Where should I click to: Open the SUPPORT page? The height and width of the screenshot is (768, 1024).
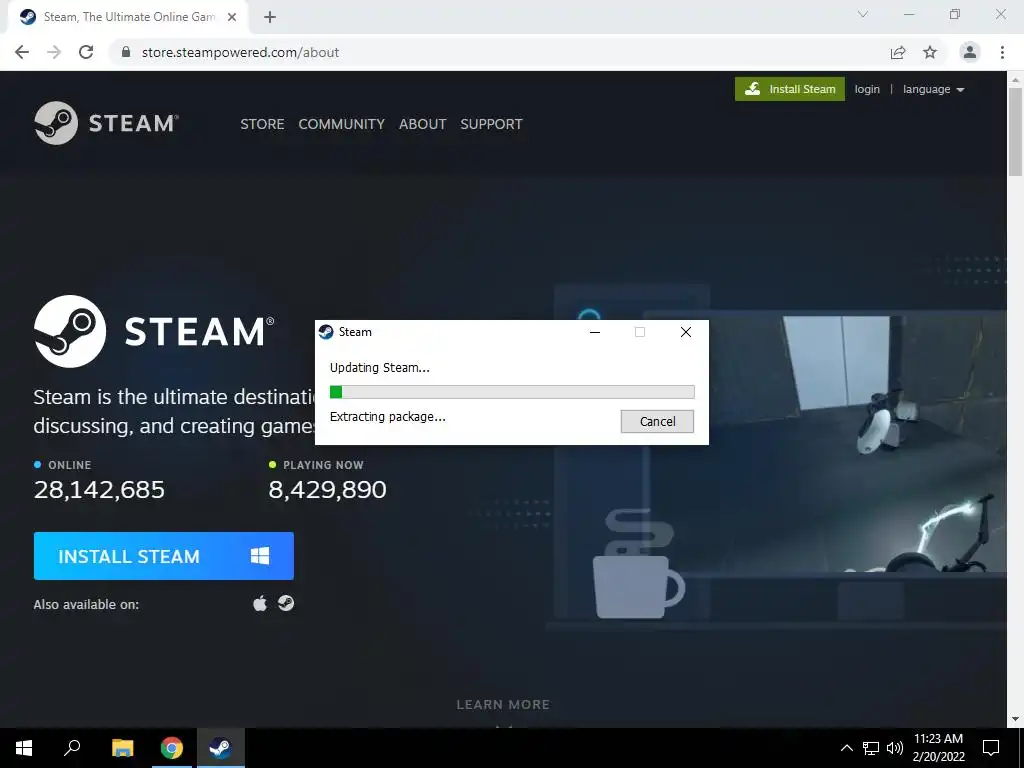(491, 124)
